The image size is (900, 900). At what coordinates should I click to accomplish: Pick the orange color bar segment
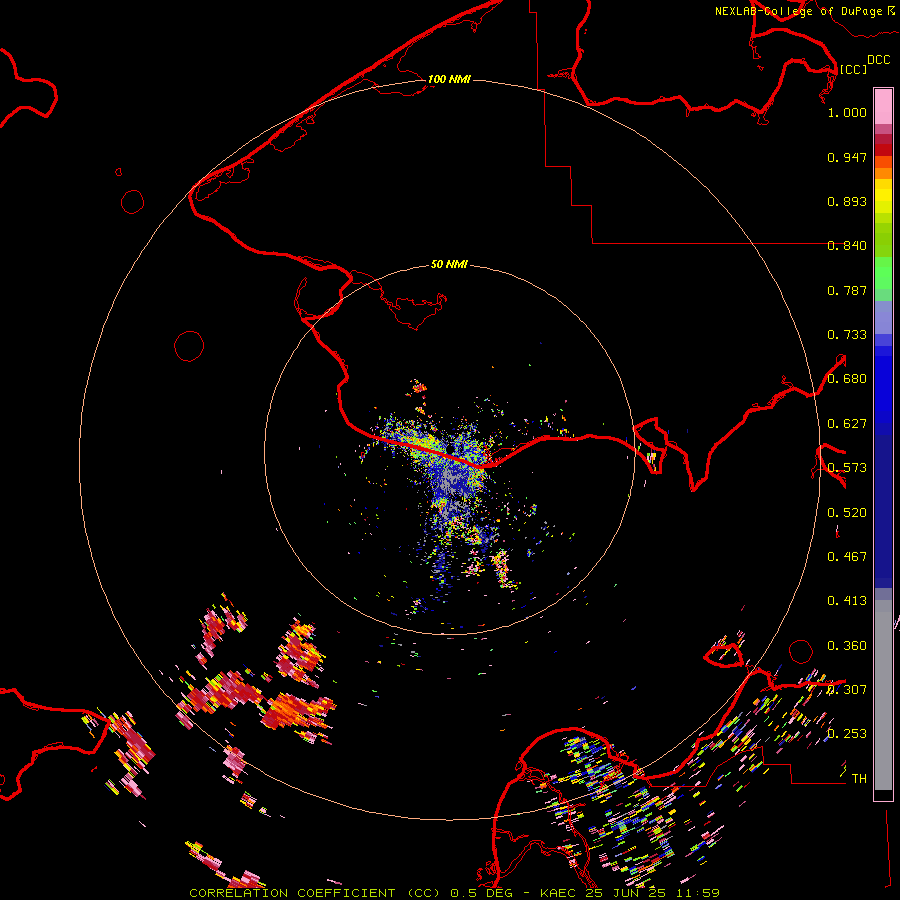(883, 173)
